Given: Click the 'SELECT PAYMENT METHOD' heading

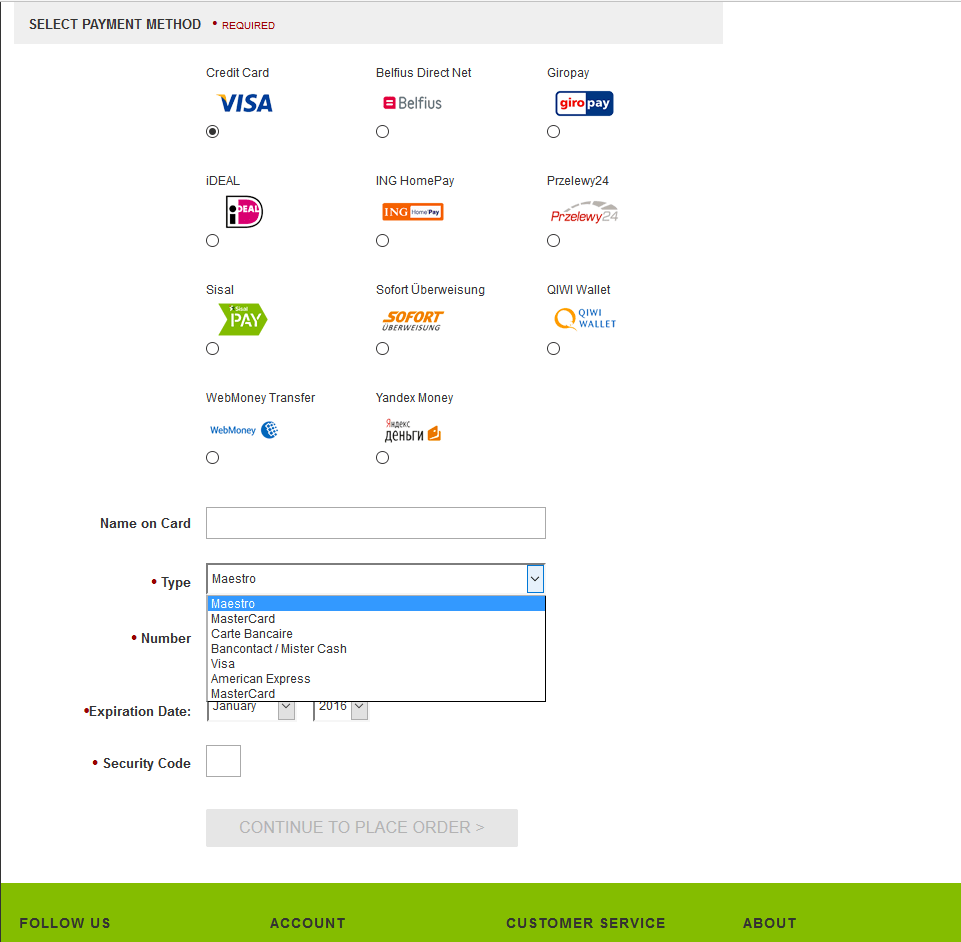Looking at the screenshot, I should pyautogui.click(x=115, y=25).
